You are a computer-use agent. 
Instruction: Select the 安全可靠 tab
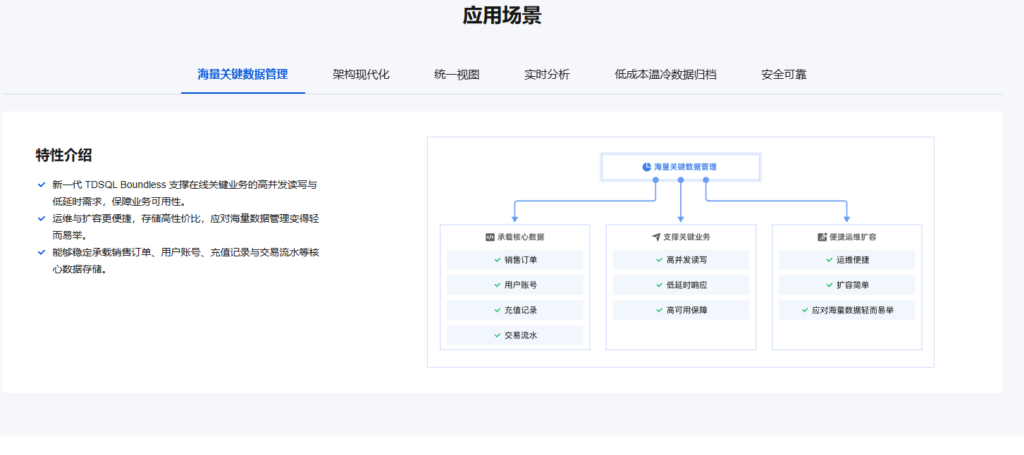784,74
